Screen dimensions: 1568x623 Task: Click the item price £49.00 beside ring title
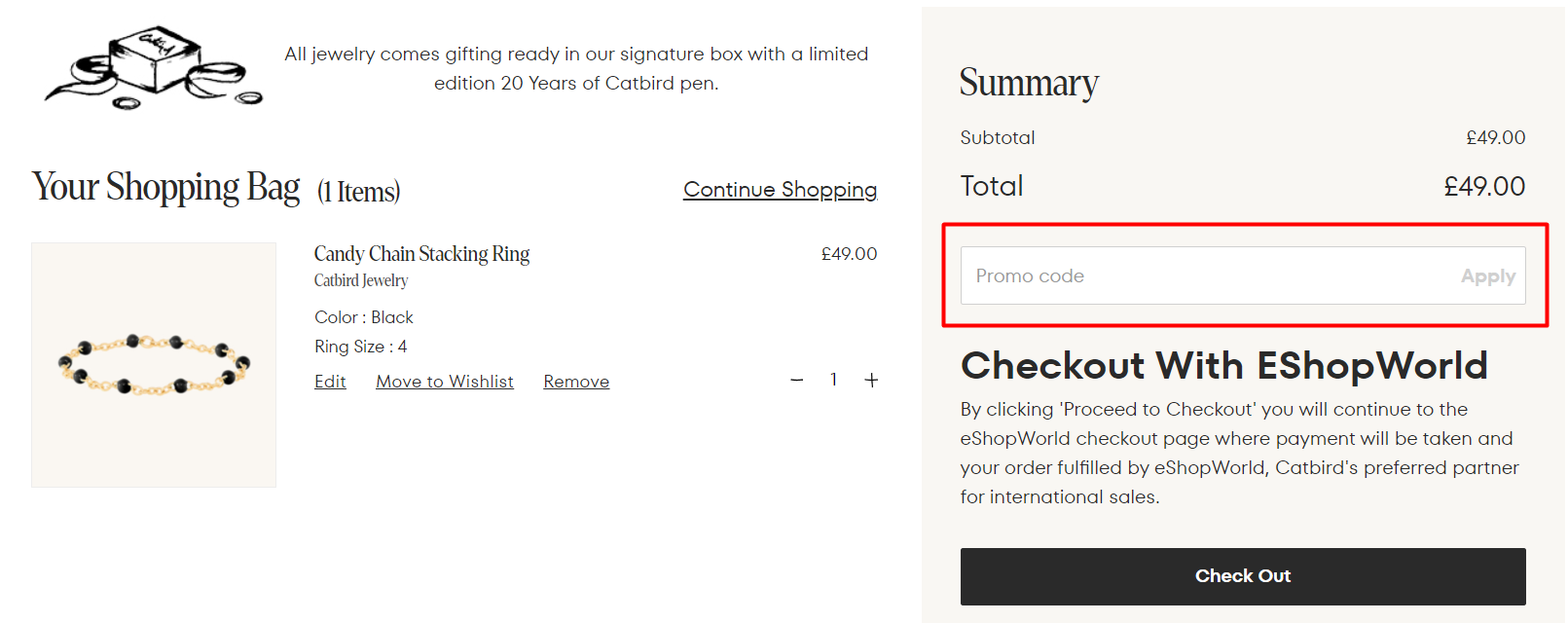[x=849, y=254]
